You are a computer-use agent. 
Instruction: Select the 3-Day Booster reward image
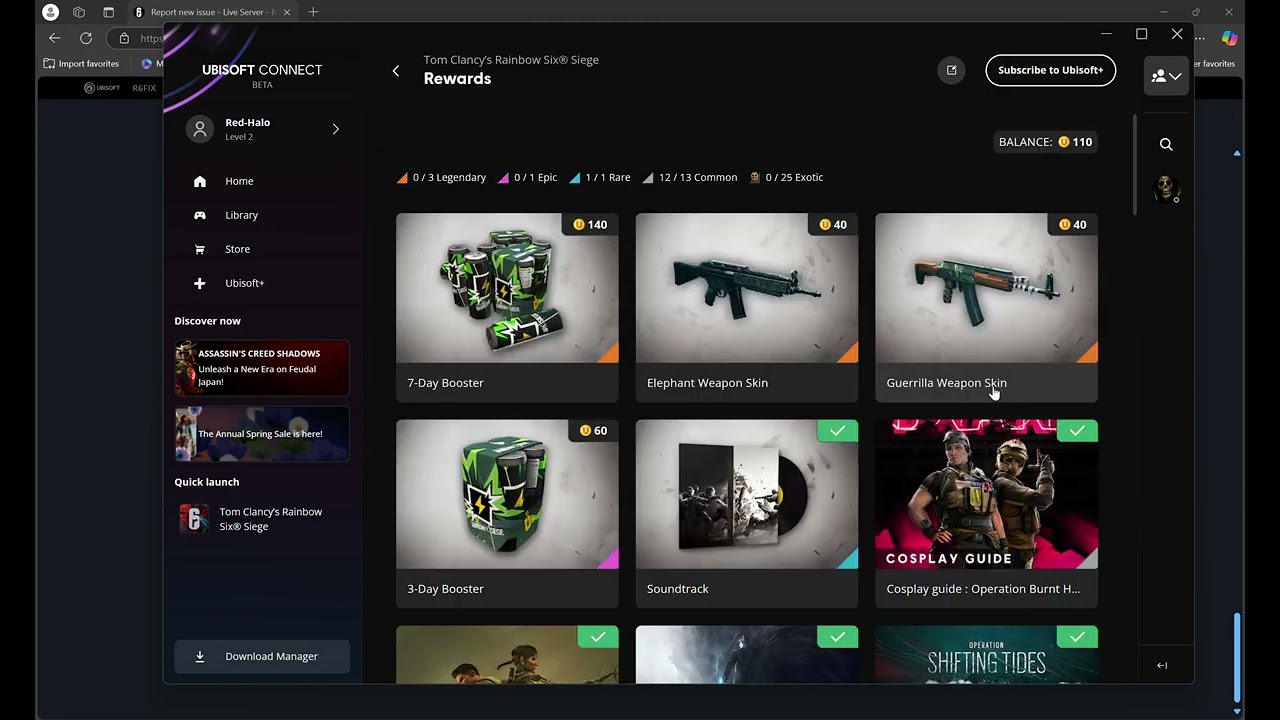[507, 494]
